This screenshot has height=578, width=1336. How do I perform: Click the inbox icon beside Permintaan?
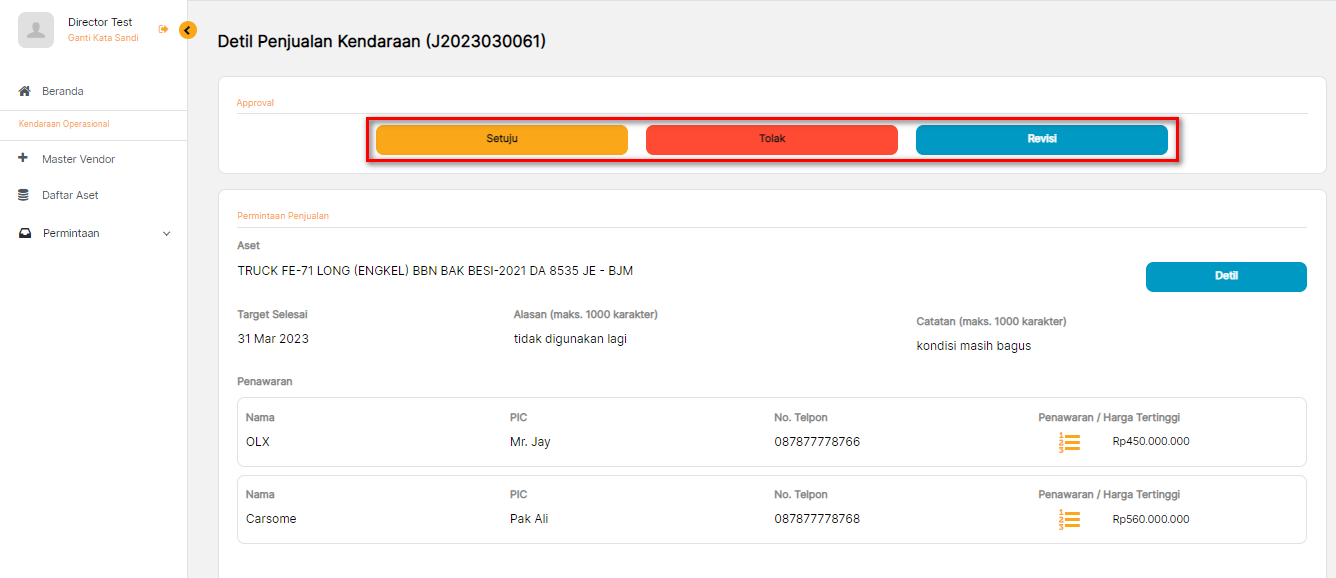coord(25,233)
